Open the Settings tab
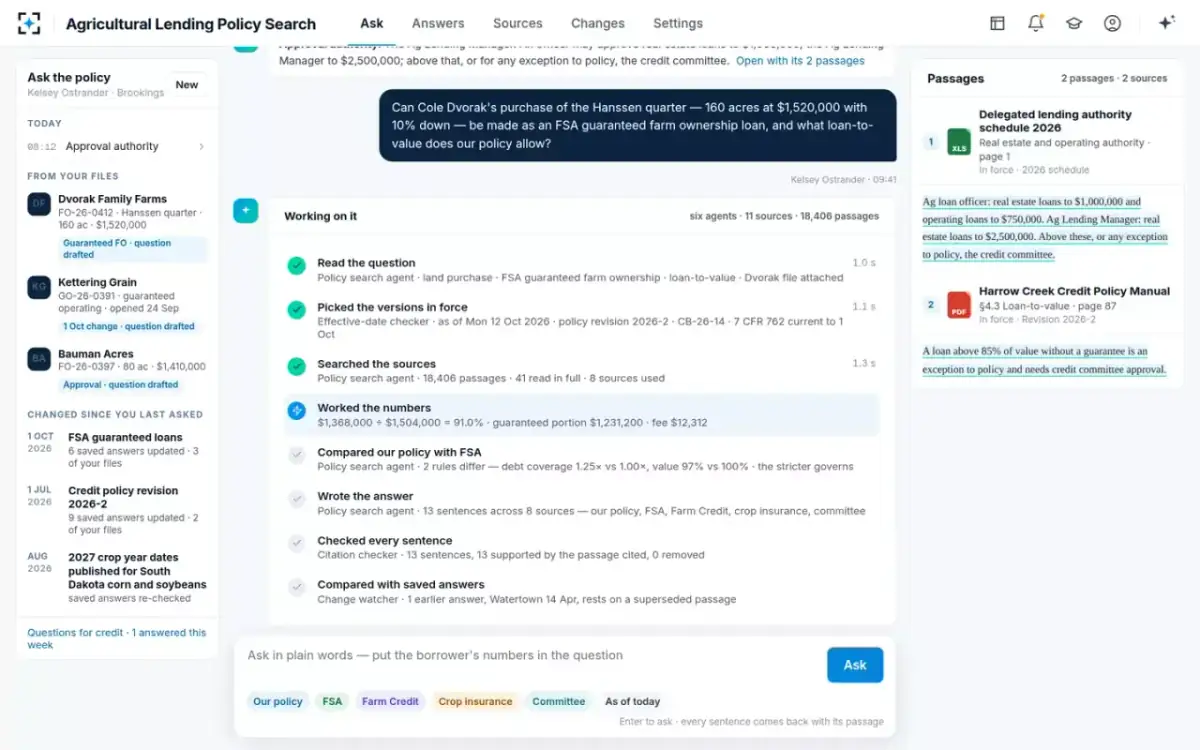This screenshot has width=1200, height=750. [x=678, y=23]
